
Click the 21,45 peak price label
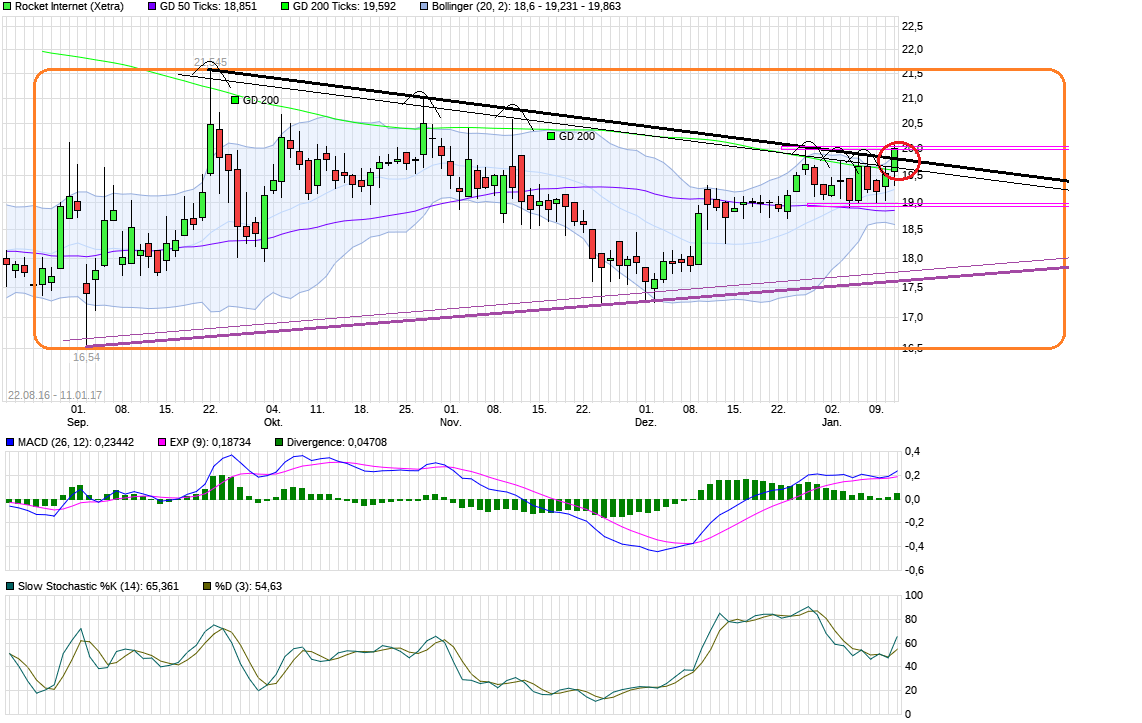coord(211,60)
